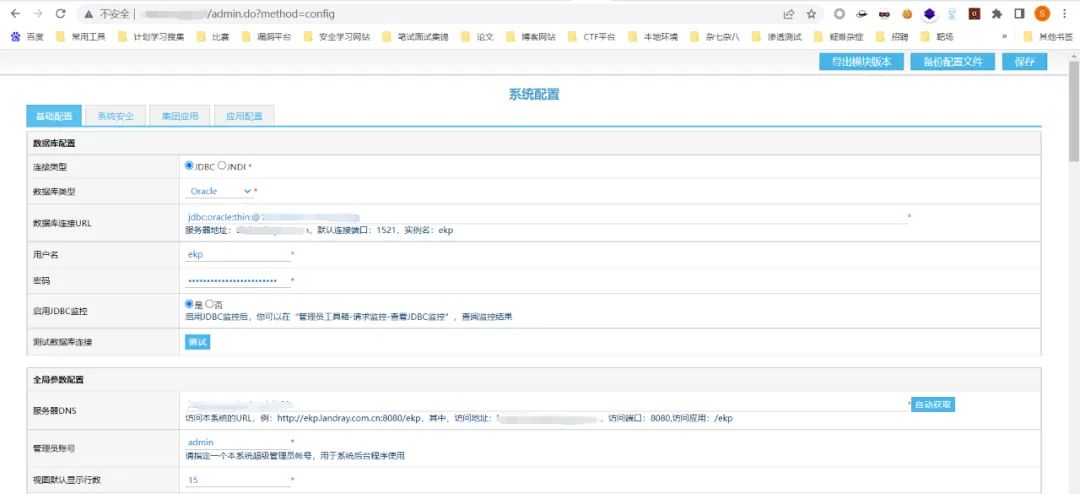Image resolution: width=1080 pixels, height=494 pixels.
Task: Open the 比赛 bookmark folder
Action: (x=213, y=37)
